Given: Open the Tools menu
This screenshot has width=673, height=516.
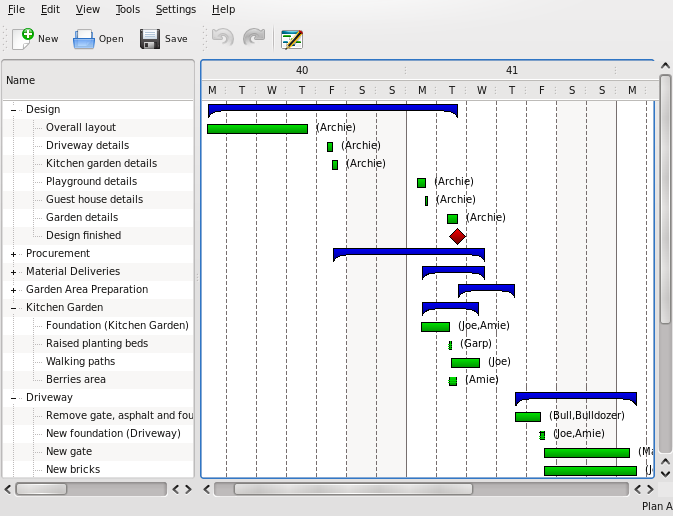Looking at the screenshot, I should point(127,9).
